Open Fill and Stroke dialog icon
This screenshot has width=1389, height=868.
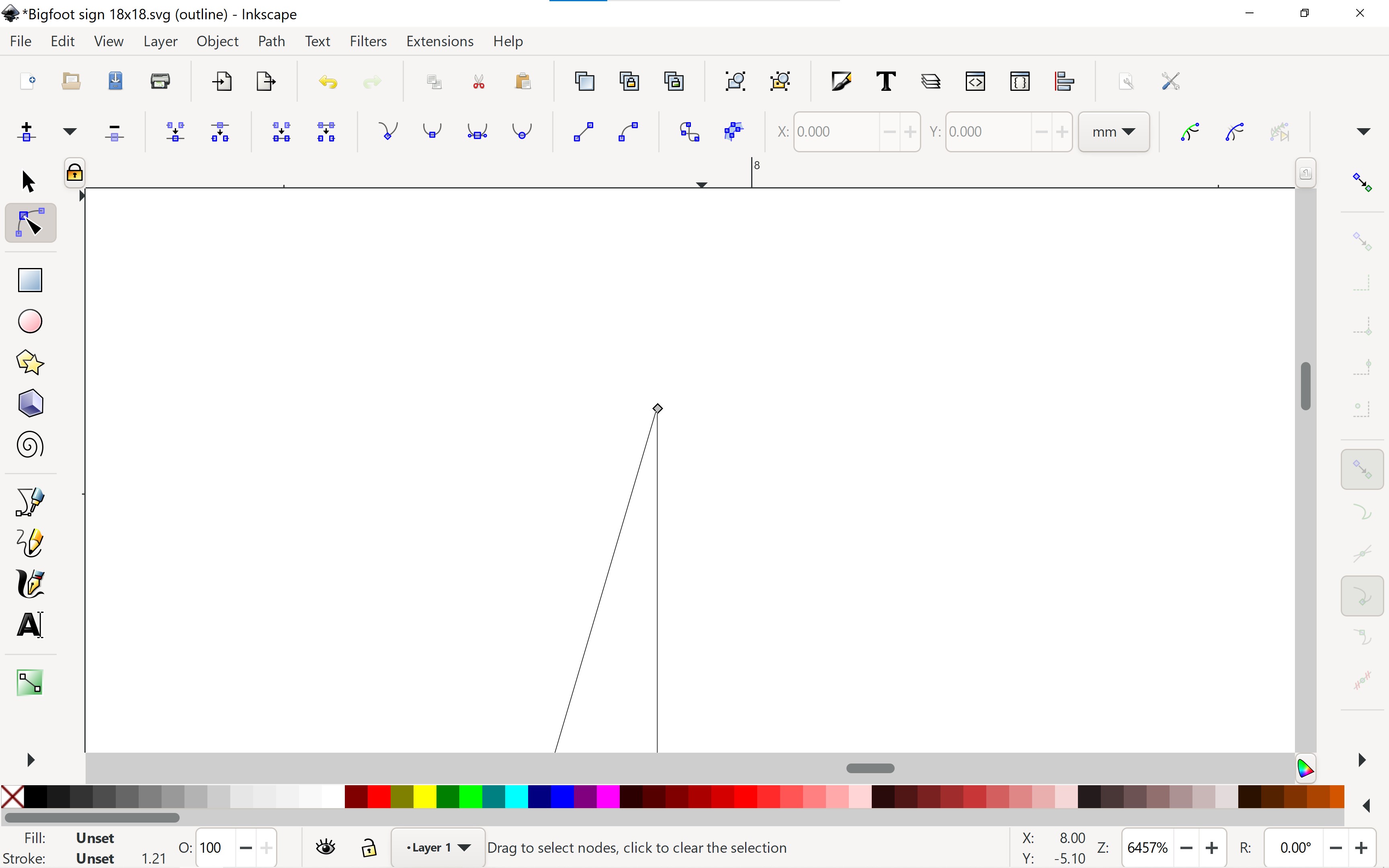842,81
